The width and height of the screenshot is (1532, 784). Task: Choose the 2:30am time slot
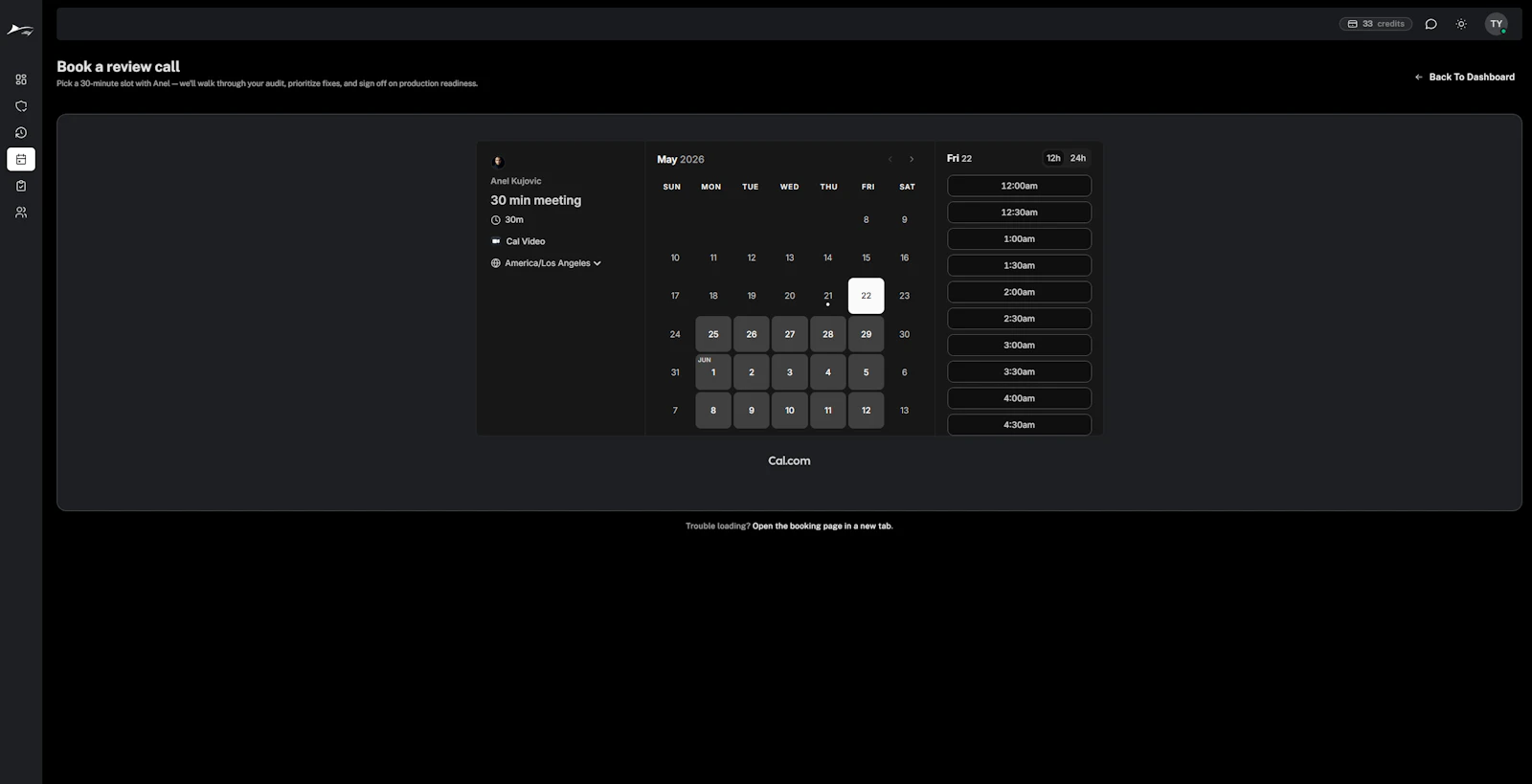coord(1020,319)
